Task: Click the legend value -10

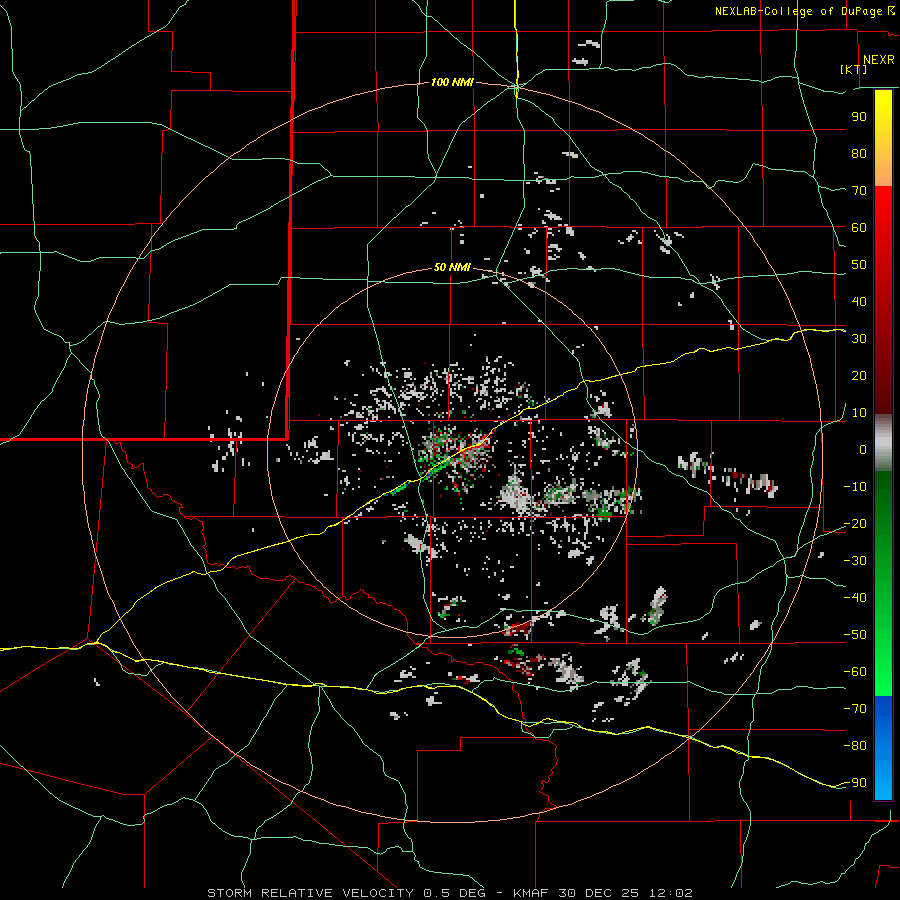Action: pos(855,487)
